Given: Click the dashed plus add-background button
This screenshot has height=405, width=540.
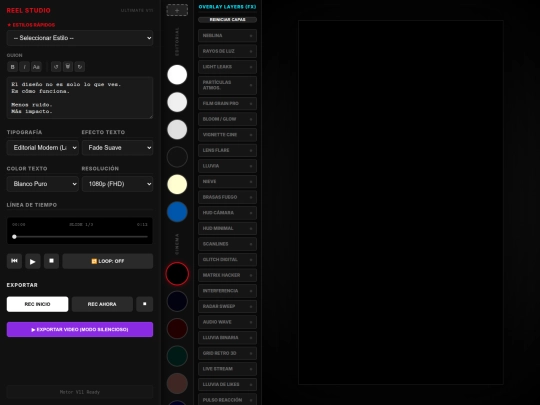Looking at the screenshot, I should (177, 10).
